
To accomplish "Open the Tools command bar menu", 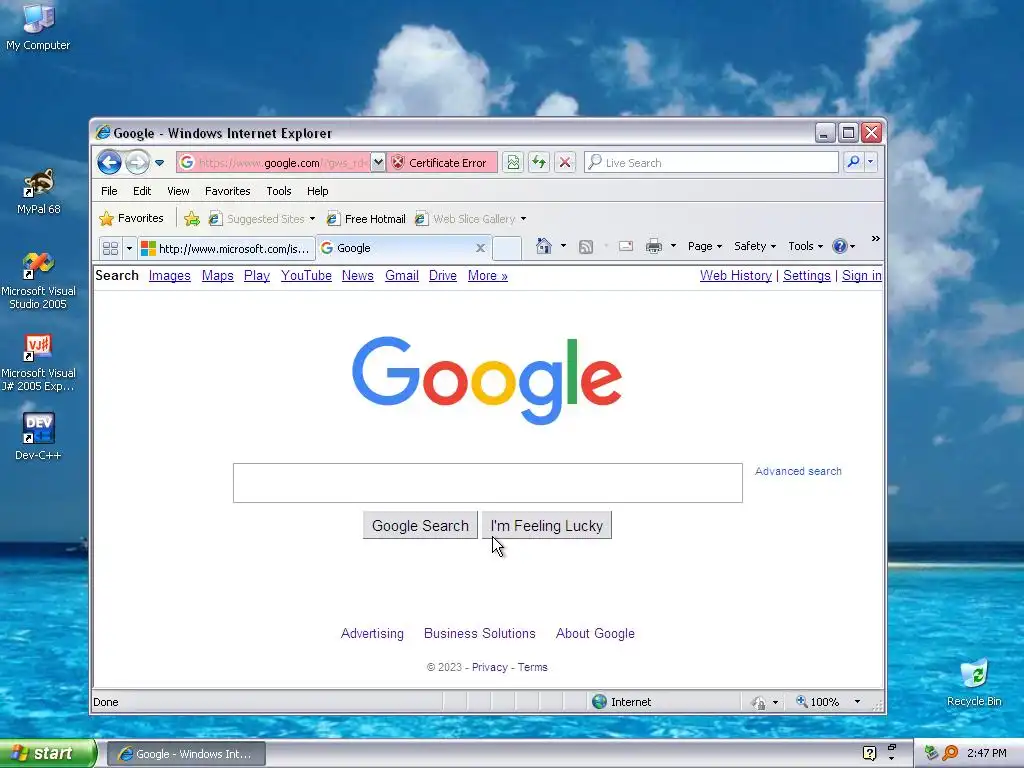I will point(805,246).
